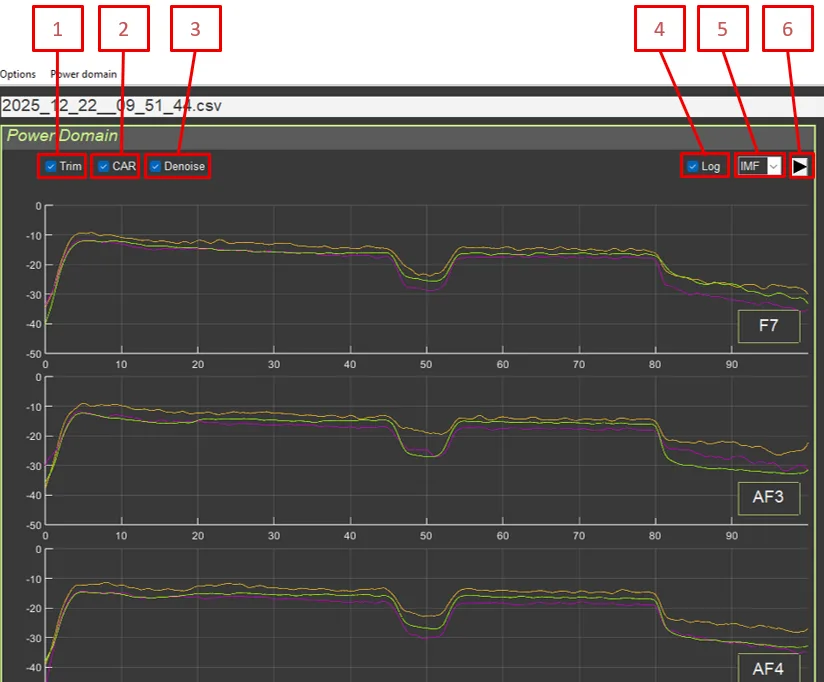This screenshot has height=682, width=824.
Task: Click annotation marker number 3
Action: point(195,29)
